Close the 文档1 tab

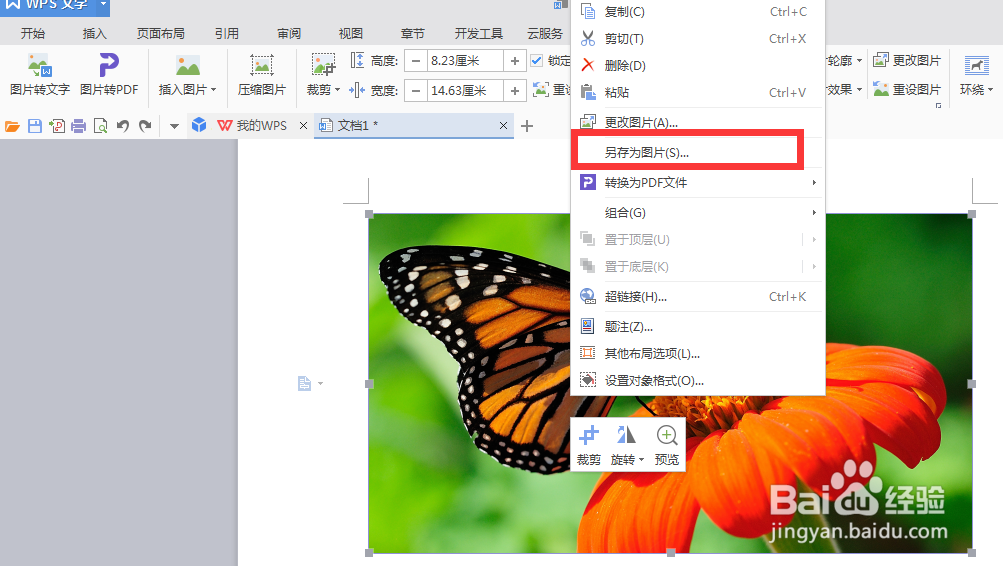coord(503,126)
